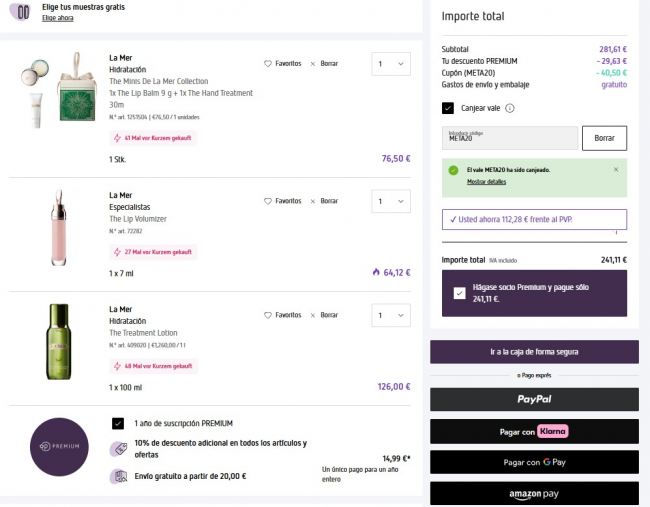Click info icon next to Canjear vale
This screenshot has height=507, width=650.
point(510,108)
